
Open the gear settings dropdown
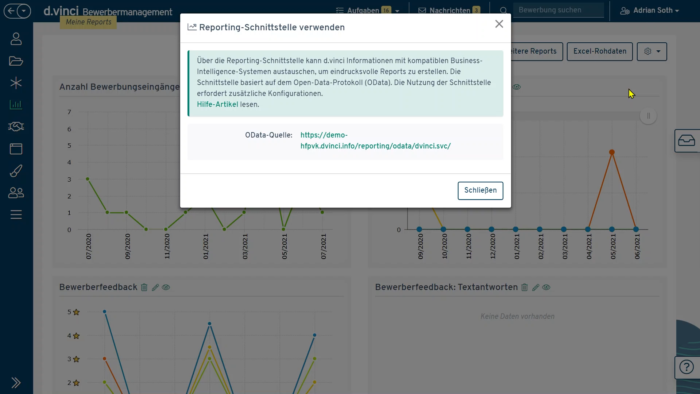click(x=652, y=51)
